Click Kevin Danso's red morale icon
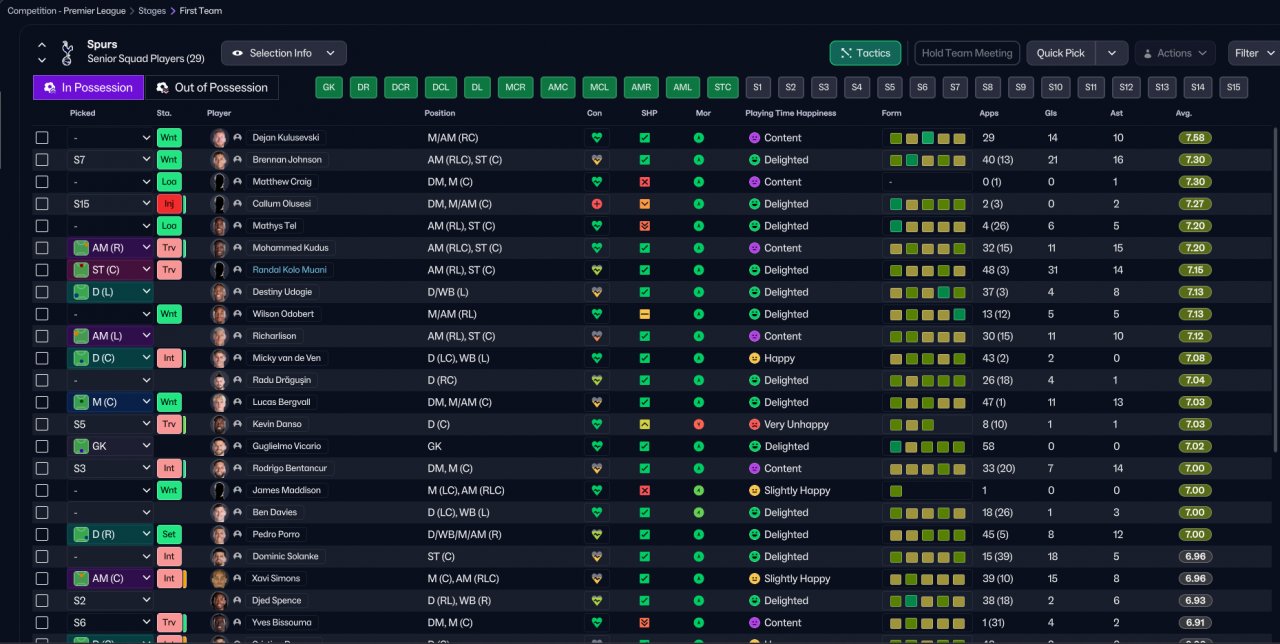1280x644 pixels. pyautogui.click(x=698, y=424)
